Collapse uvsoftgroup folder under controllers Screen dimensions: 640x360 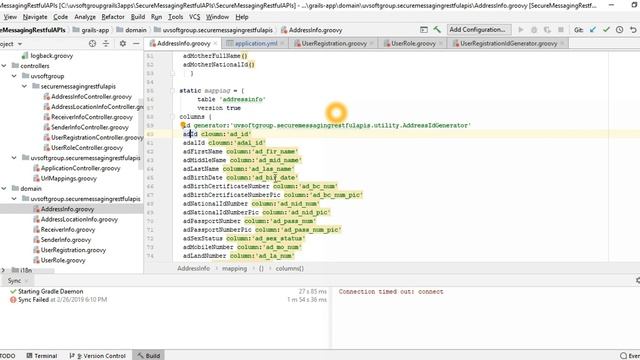pyautogui.click(x=14, y=76)
